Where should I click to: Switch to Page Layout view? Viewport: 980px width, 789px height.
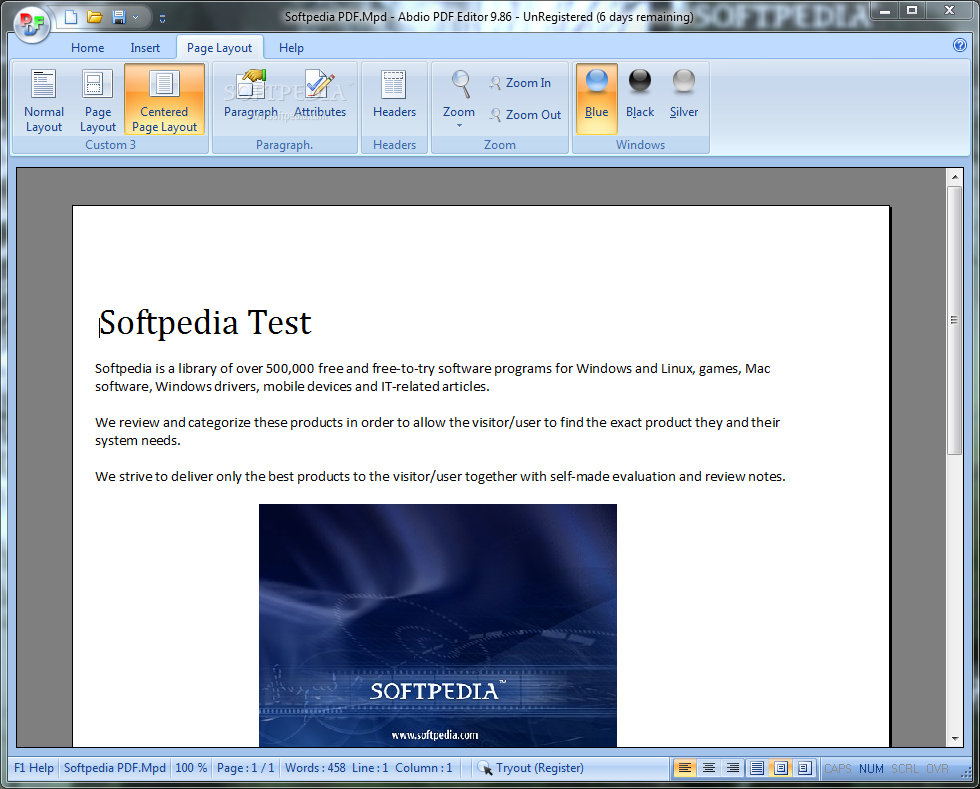tap(98, 100)
